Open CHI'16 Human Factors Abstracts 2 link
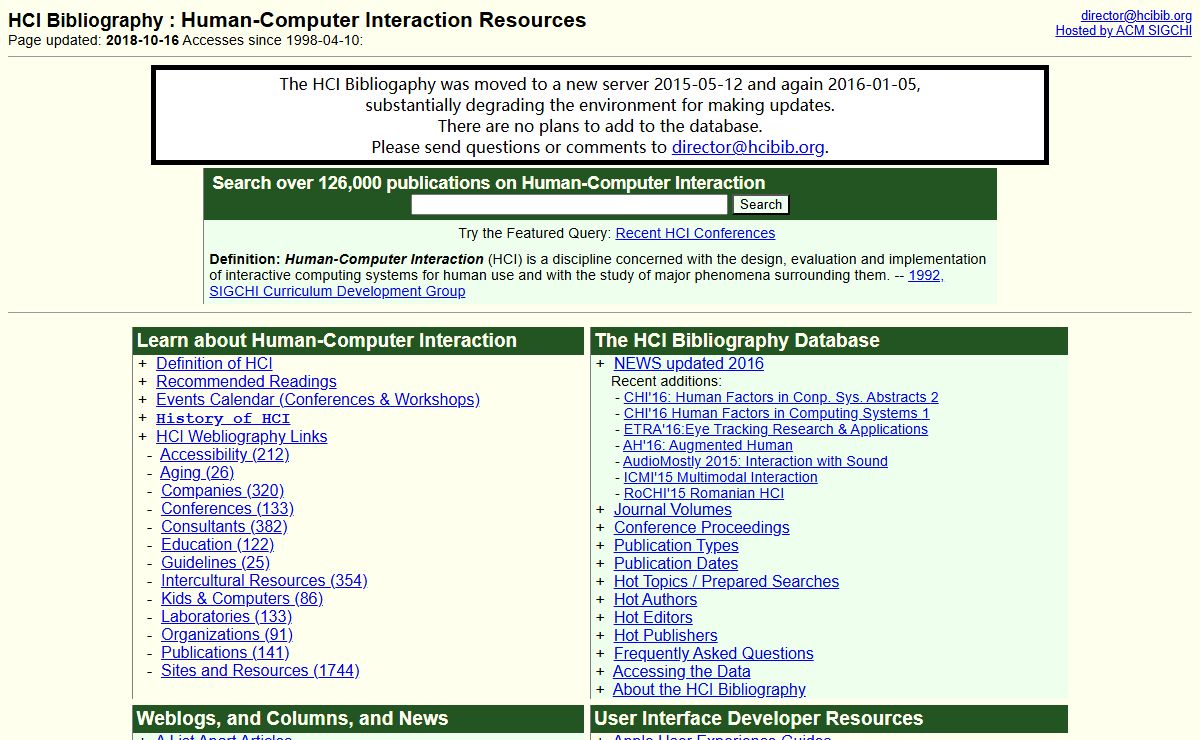The image size is (1200, 740). coord(781,398)
